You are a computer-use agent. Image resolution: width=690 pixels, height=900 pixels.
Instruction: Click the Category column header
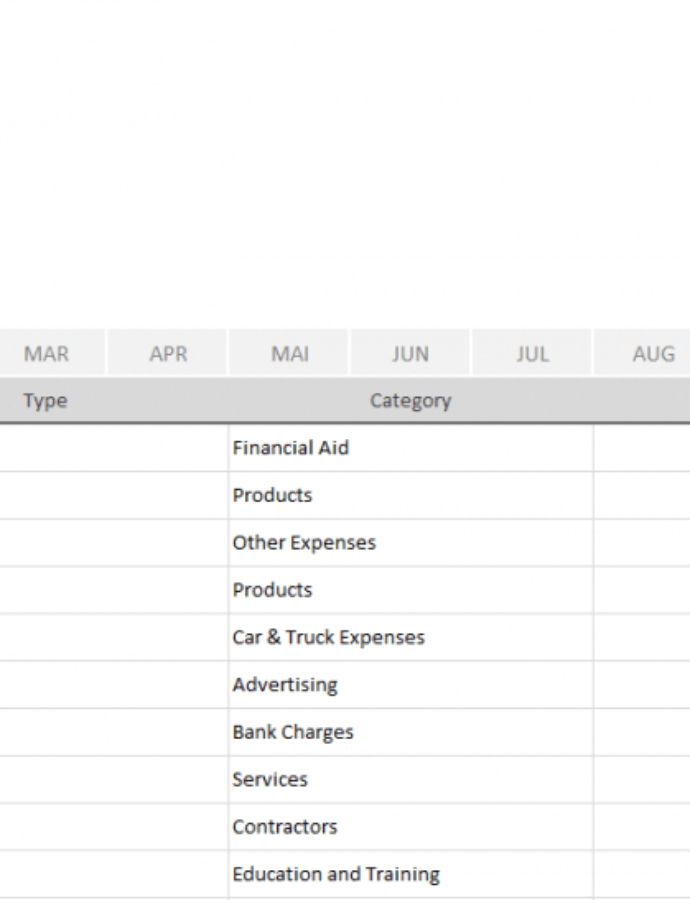click(410, 401)
